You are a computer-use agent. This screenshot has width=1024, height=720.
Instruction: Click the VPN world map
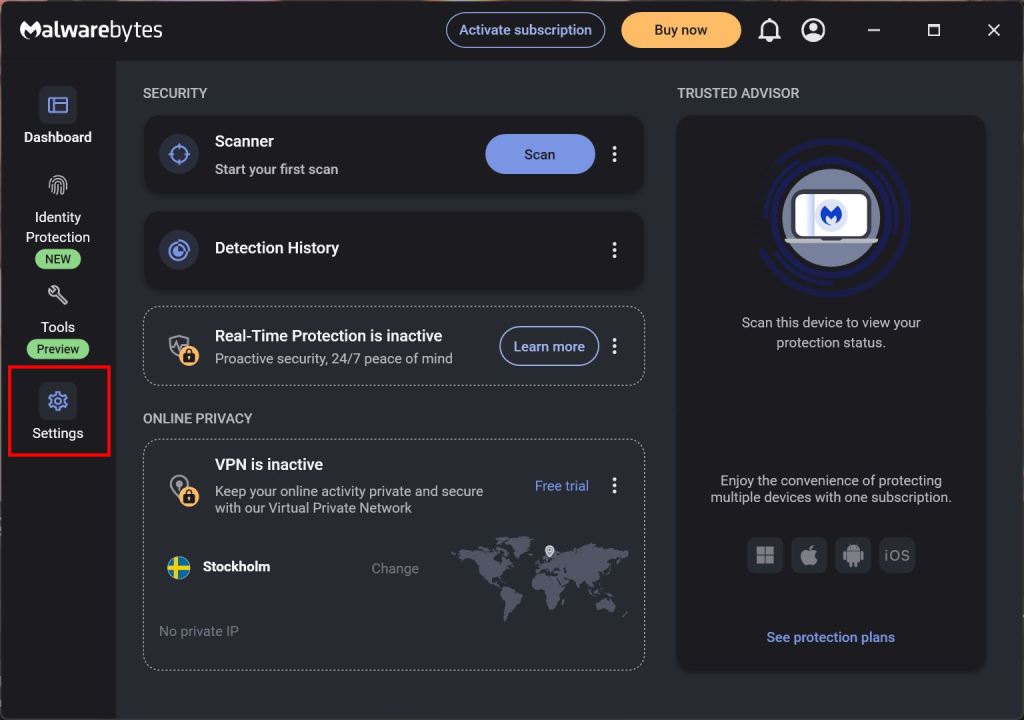539,577
